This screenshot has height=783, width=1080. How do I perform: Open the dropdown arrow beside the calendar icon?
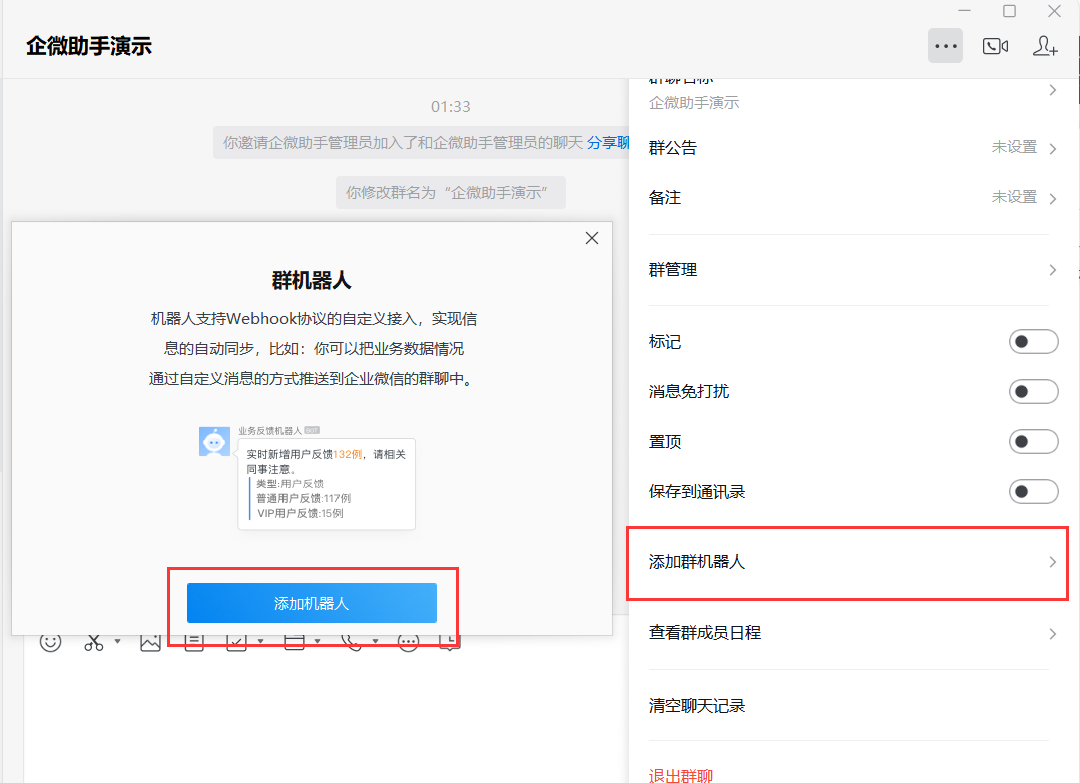[x=318, y=641]
